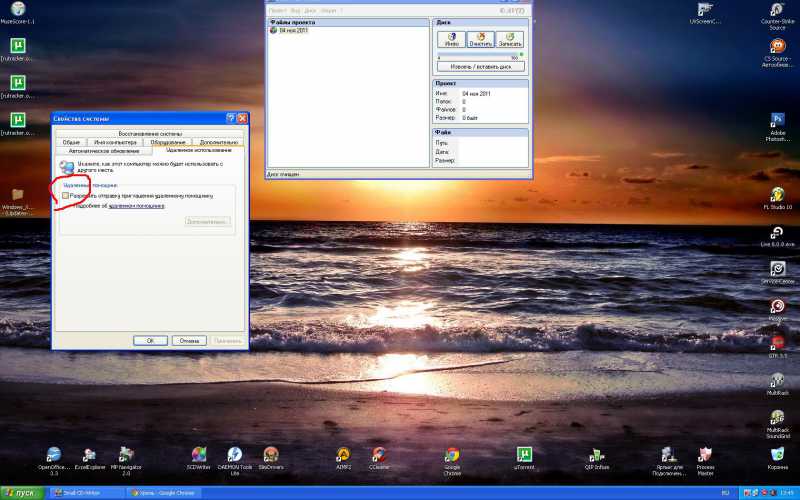Image resolution: width=800 pixels, height=500 pixels.
Task: Click the Burn disc (Записать) button
Action: click(x=512, y=40)
